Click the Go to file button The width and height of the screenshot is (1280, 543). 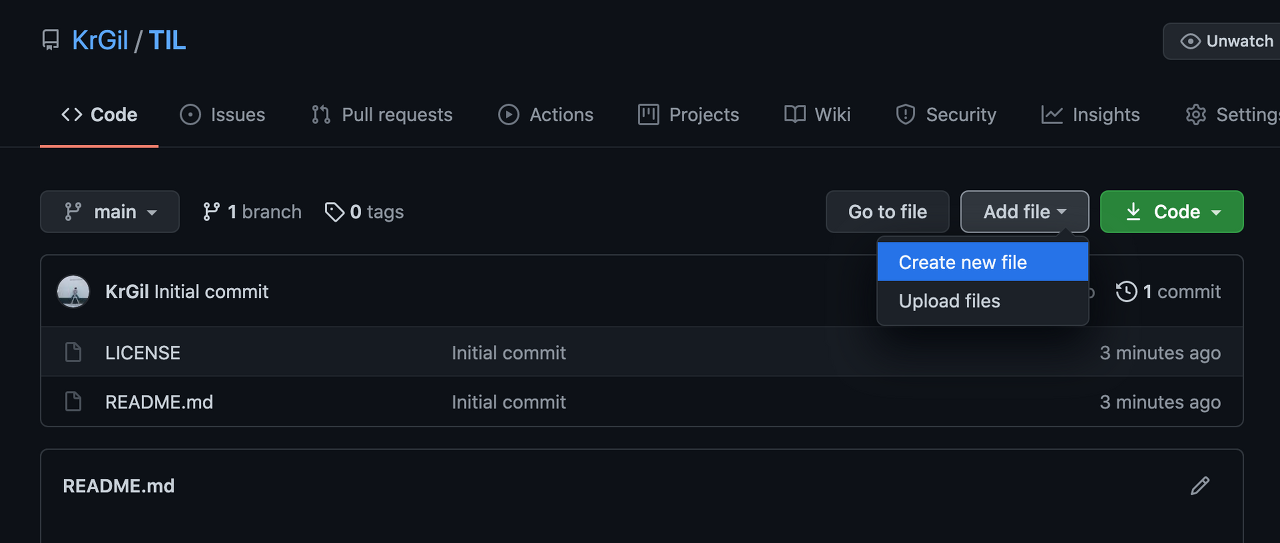tap(888, 212)
